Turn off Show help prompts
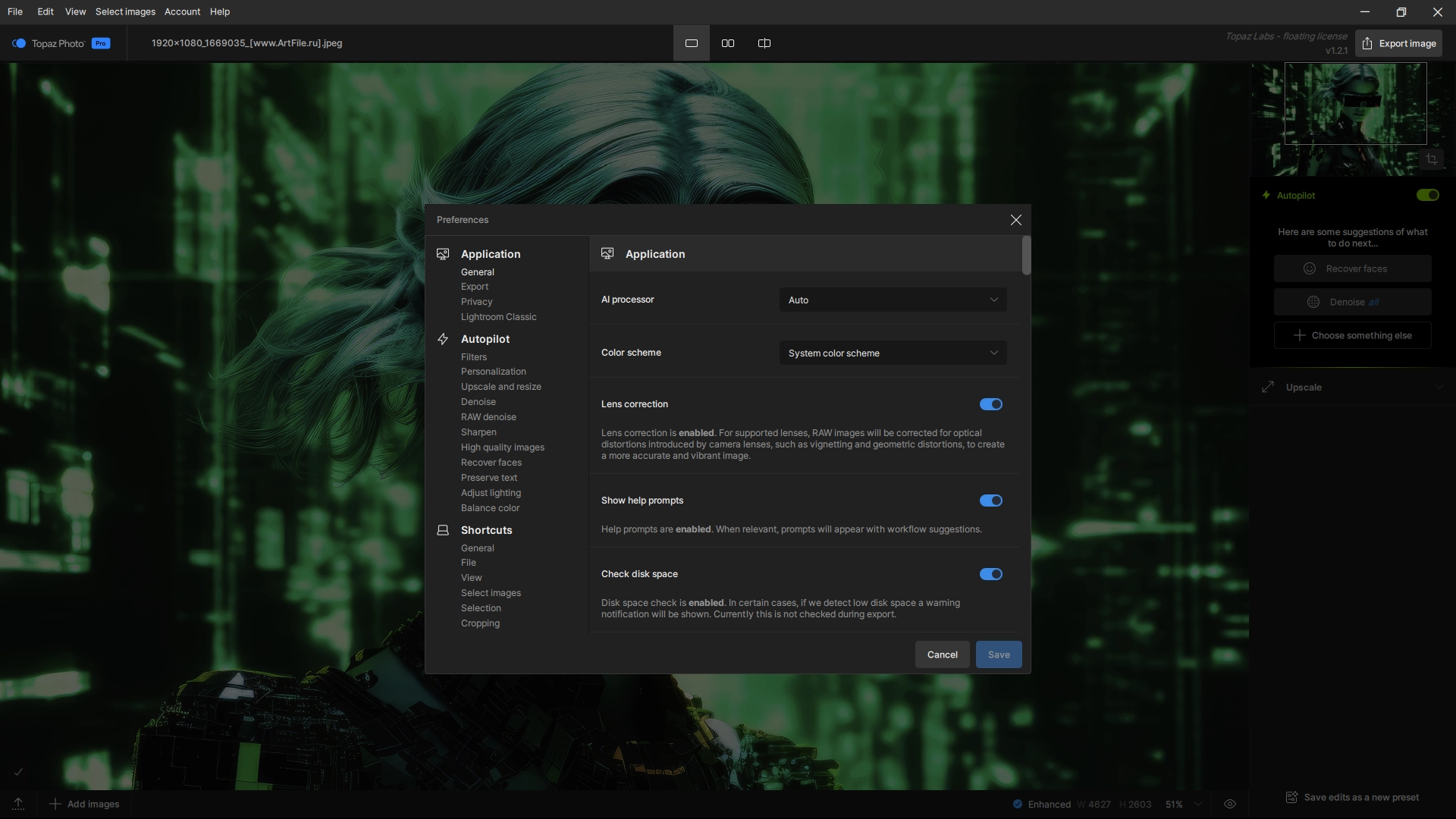Screen dimensions: 1456x819 point(990,500)
